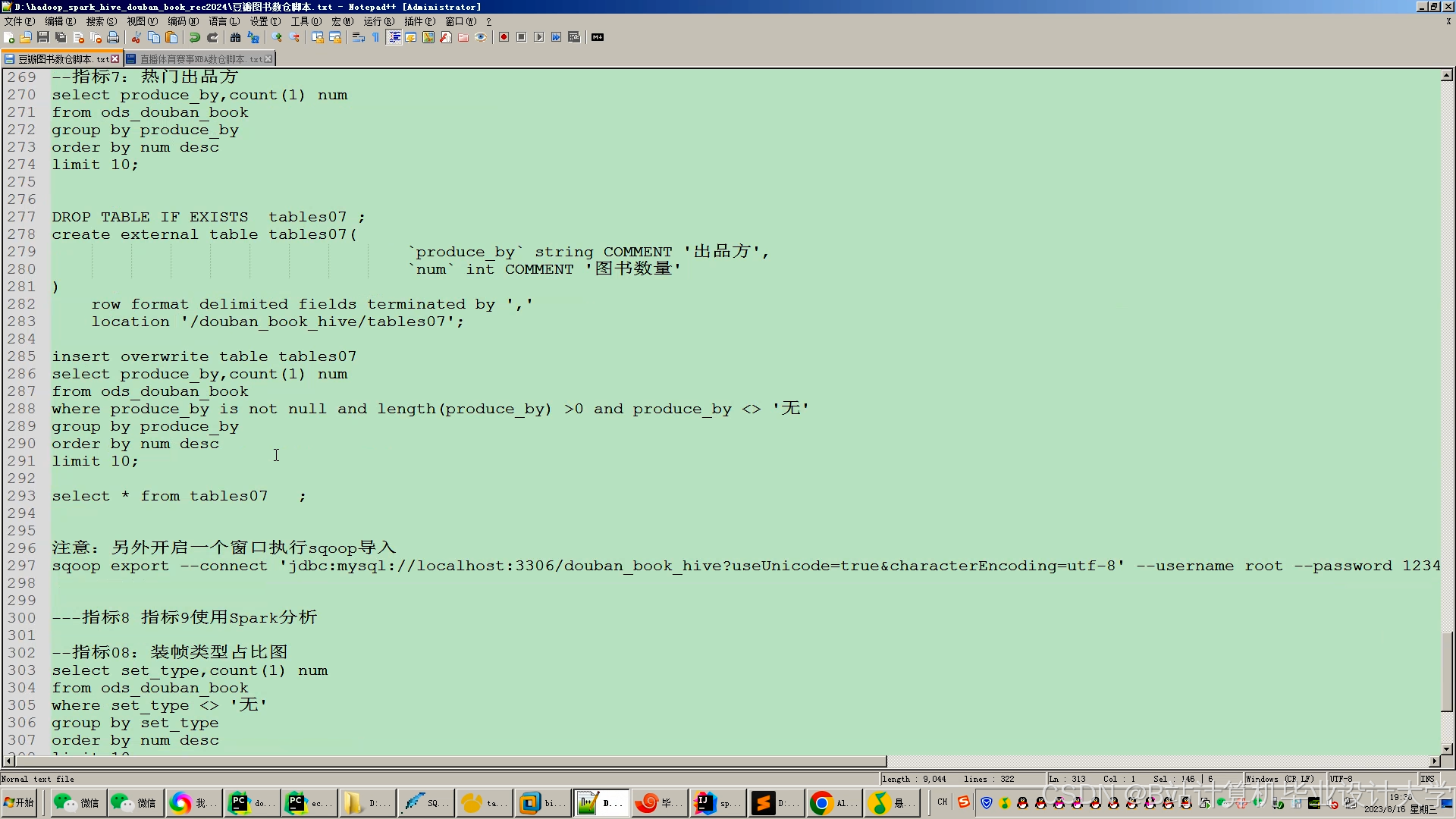Open the 编码 encoding menu
The width and height of the screenshot is (1456, 819).
[182, 21]
